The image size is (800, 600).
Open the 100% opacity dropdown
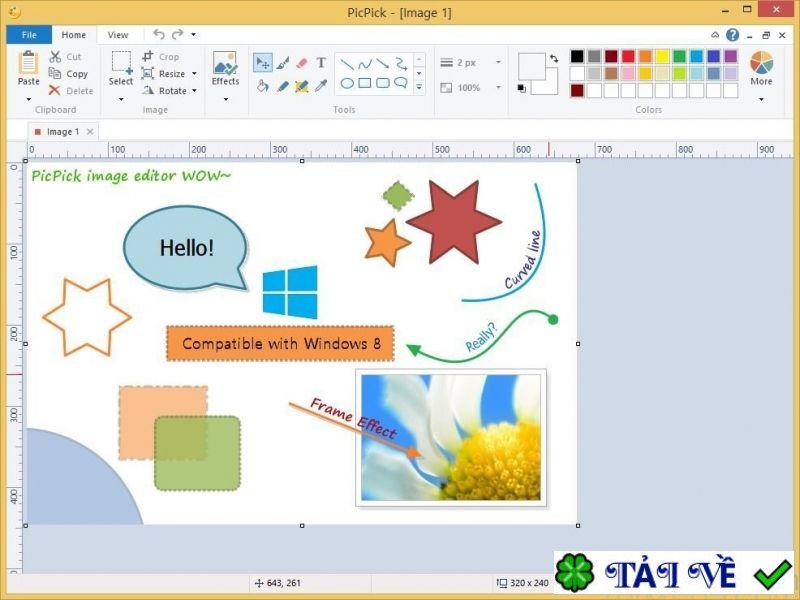tap(497, 88)
